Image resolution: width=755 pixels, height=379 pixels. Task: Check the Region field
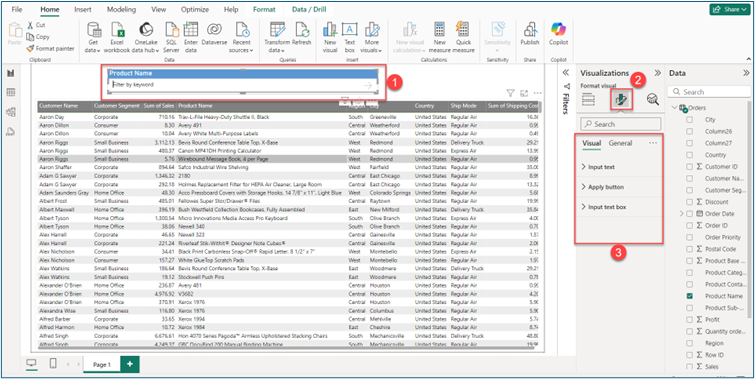click(x=690, y=343)
